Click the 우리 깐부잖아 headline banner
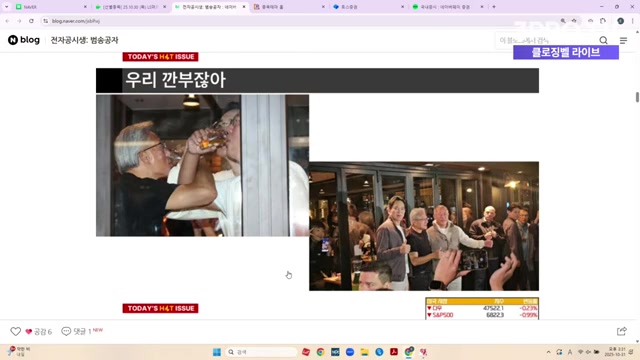The image size is (640, 360). (317, 80)
